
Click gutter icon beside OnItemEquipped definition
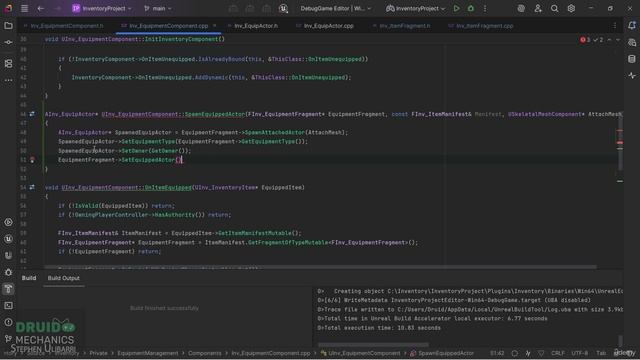tap(32, 187)
